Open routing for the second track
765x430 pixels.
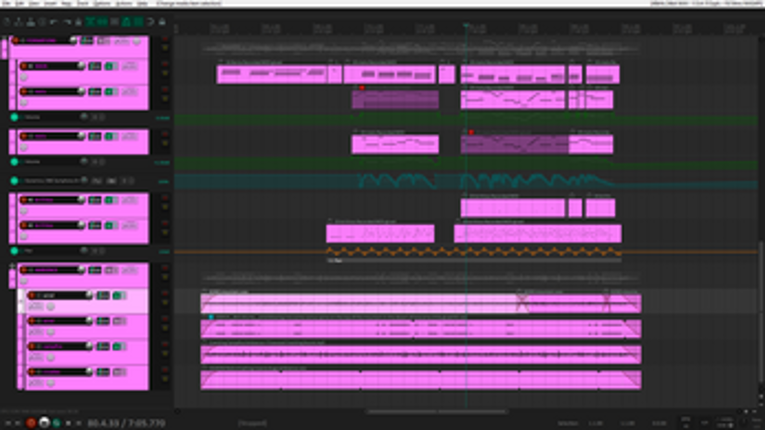click(95, 66)
